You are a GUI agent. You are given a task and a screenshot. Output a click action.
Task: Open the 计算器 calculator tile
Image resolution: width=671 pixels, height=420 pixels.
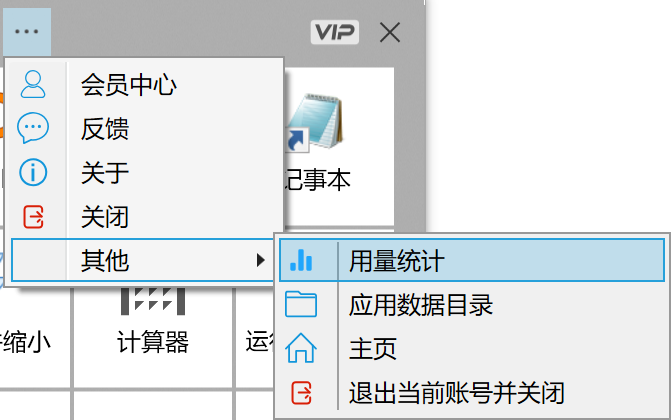coord(153,330)
